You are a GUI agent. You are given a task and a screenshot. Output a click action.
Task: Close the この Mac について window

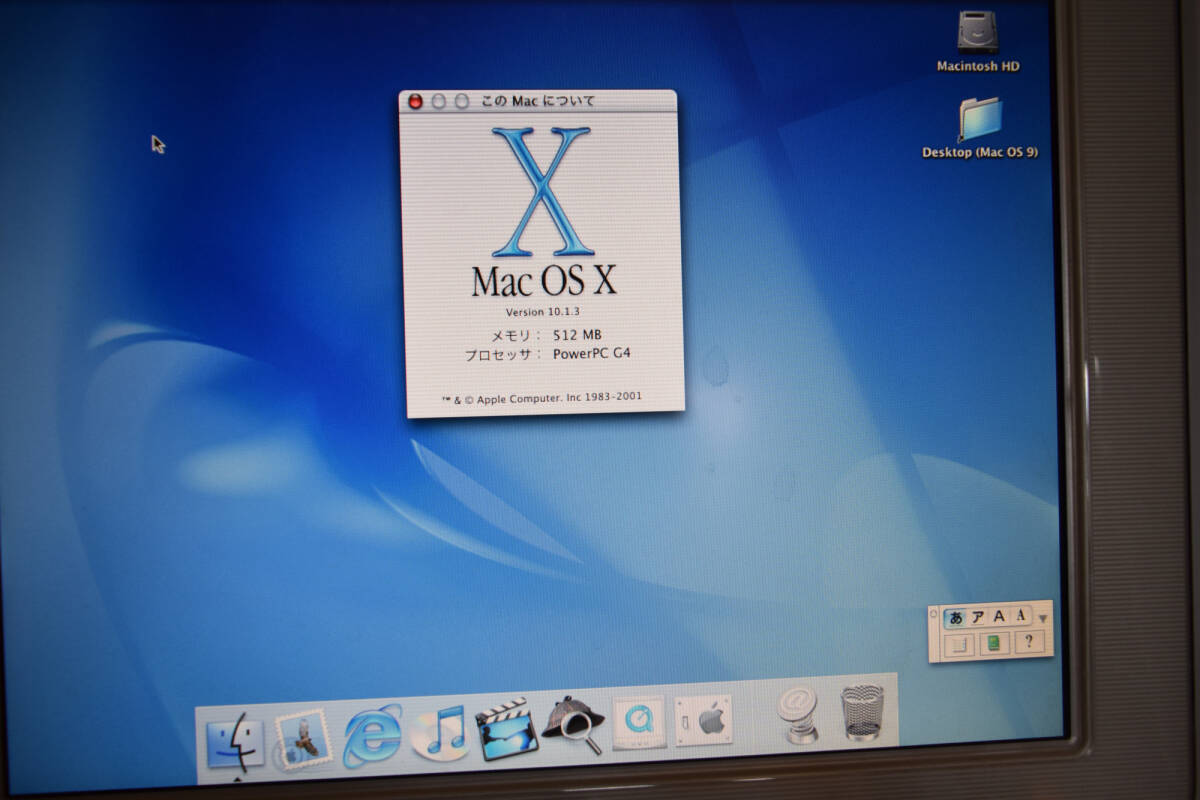coord(415,102)
